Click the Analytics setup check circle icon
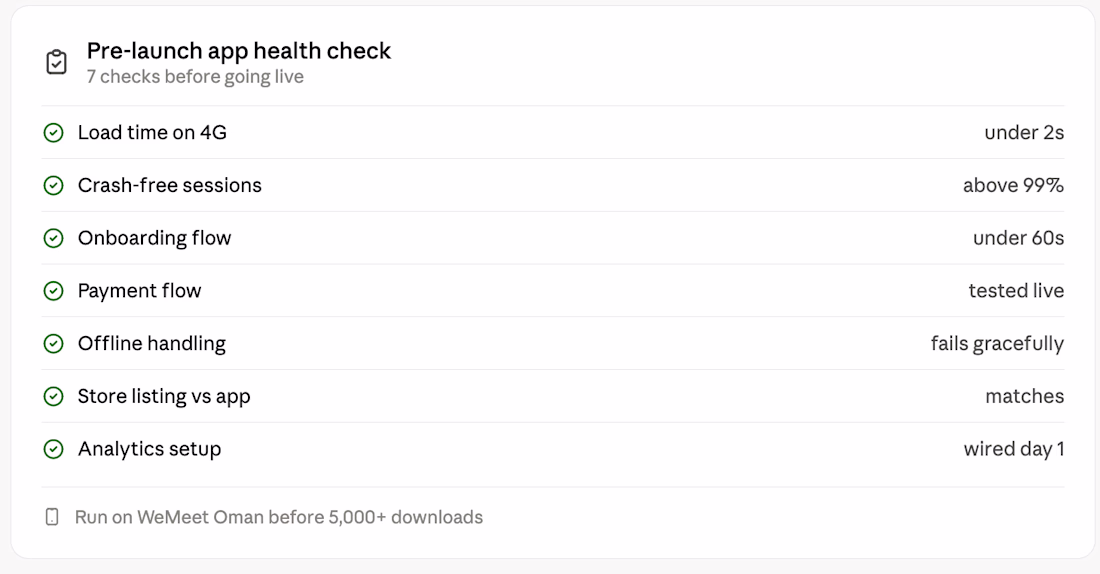The width and height of the screenshot is (1100, 574). 53,449
